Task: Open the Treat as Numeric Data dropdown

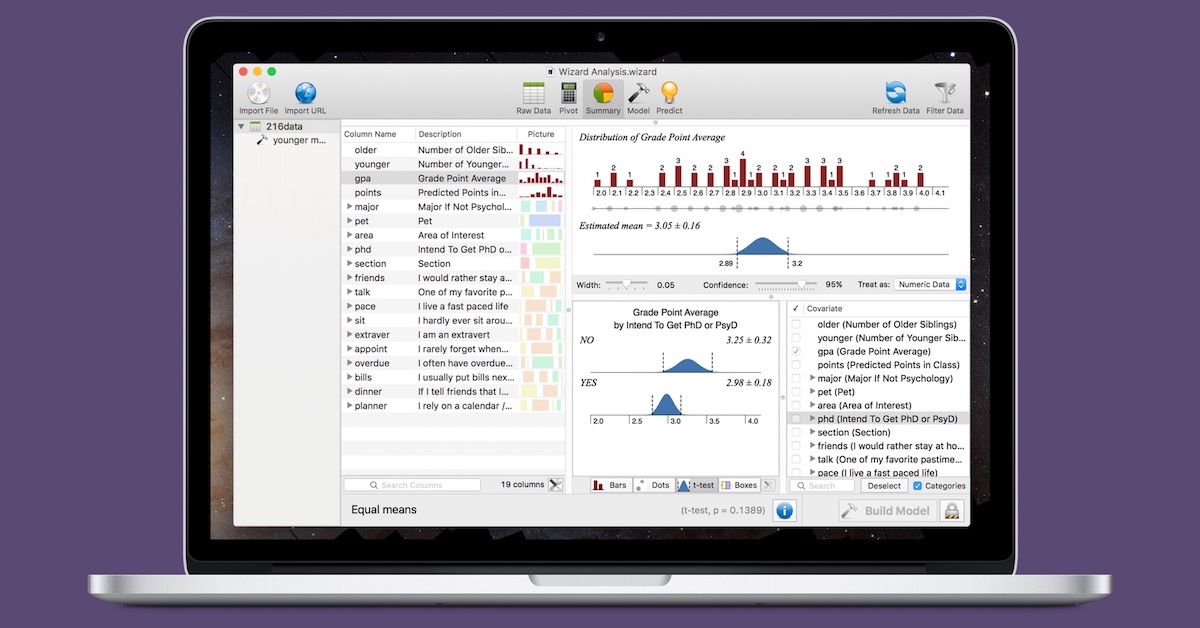Action: click(930, 285)
